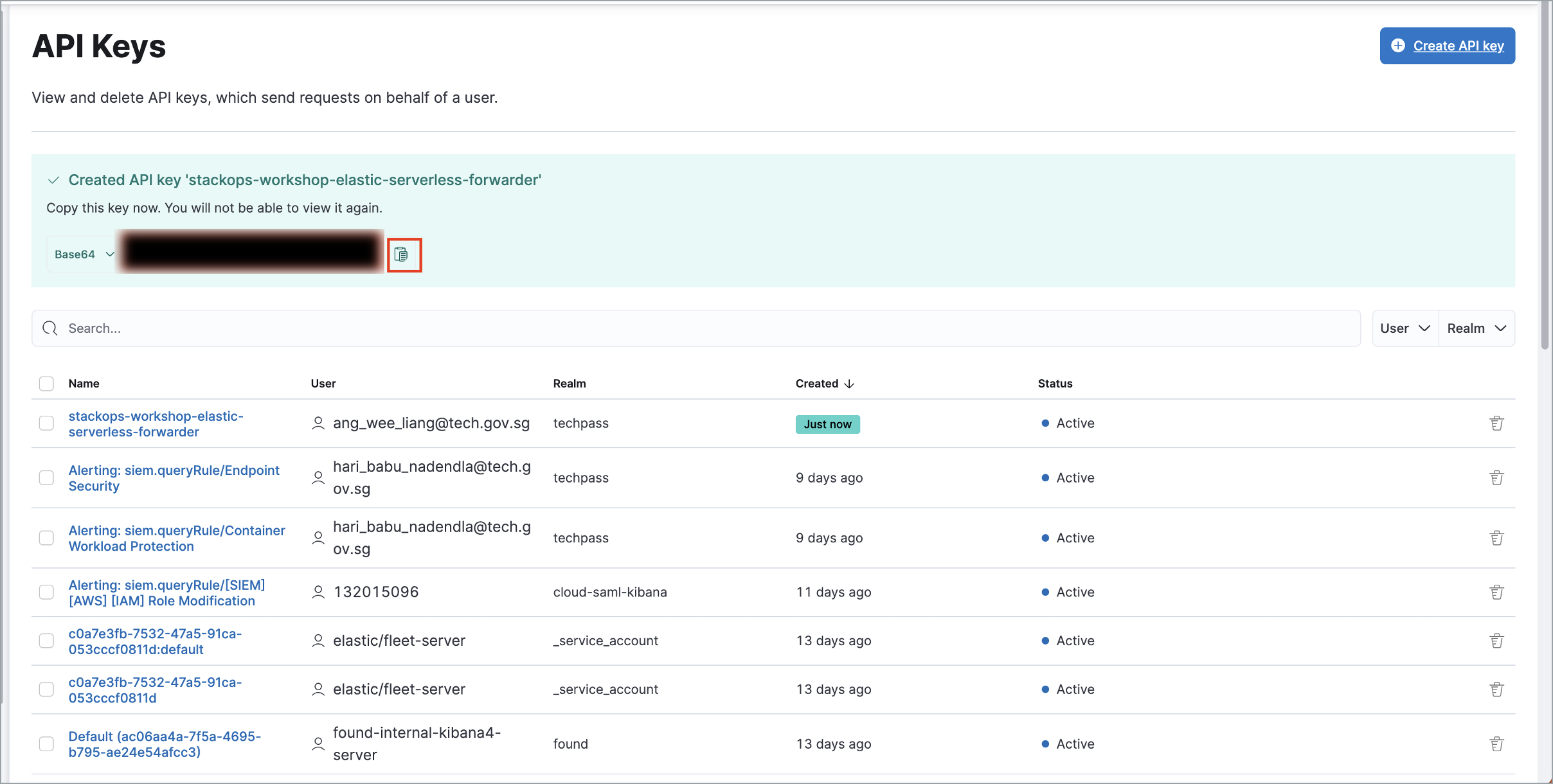Sort by the User column header
Image resolution: width=1553 pixels, height=784 pixels.
pos(323,384)
